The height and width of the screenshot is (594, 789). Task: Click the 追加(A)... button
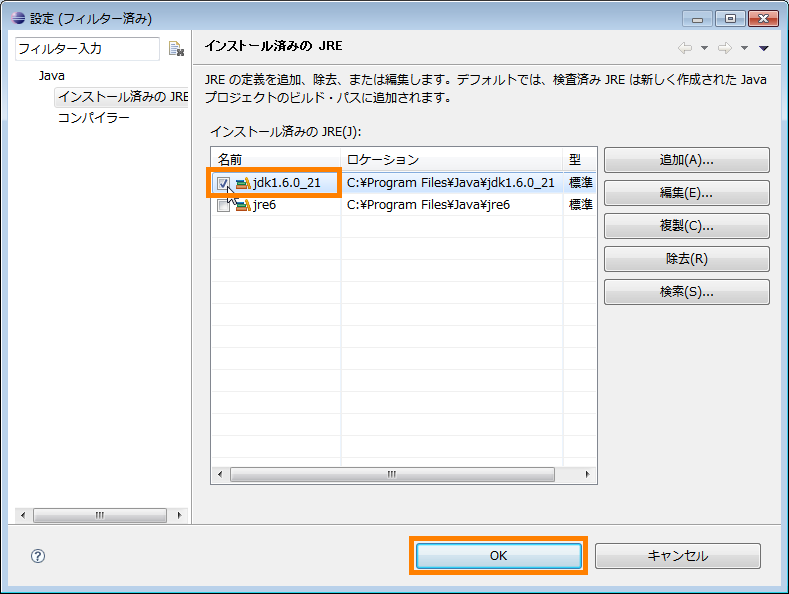point(687,160)
